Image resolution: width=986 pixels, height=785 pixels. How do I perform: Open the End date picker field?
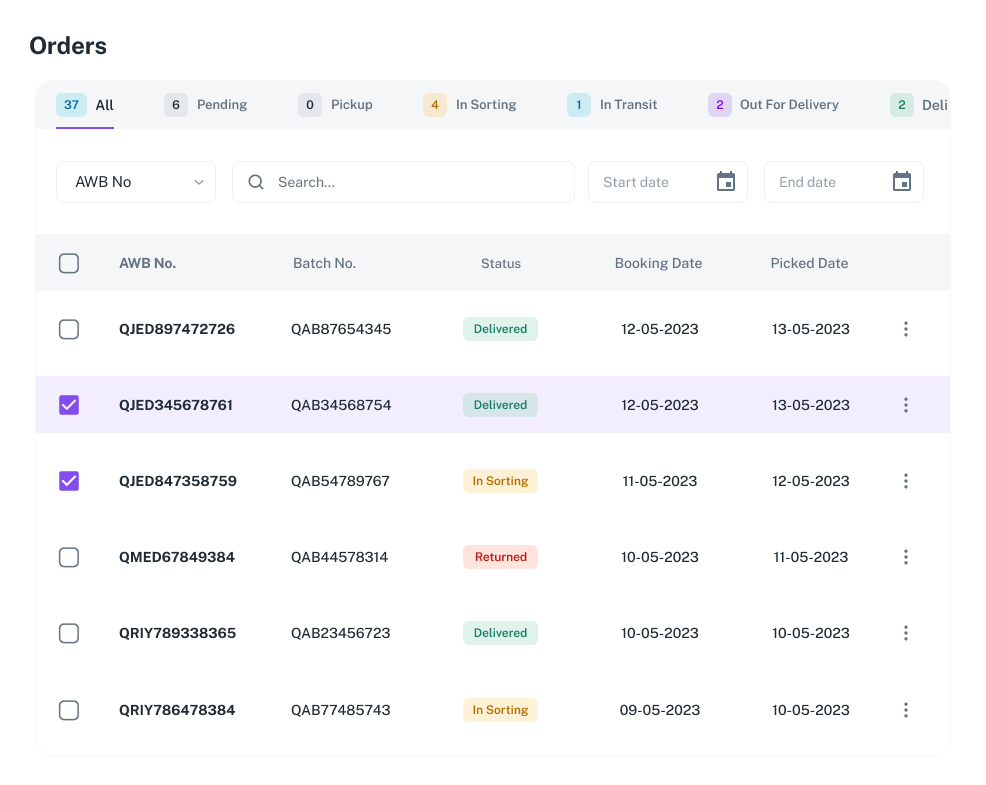[826, 182]
